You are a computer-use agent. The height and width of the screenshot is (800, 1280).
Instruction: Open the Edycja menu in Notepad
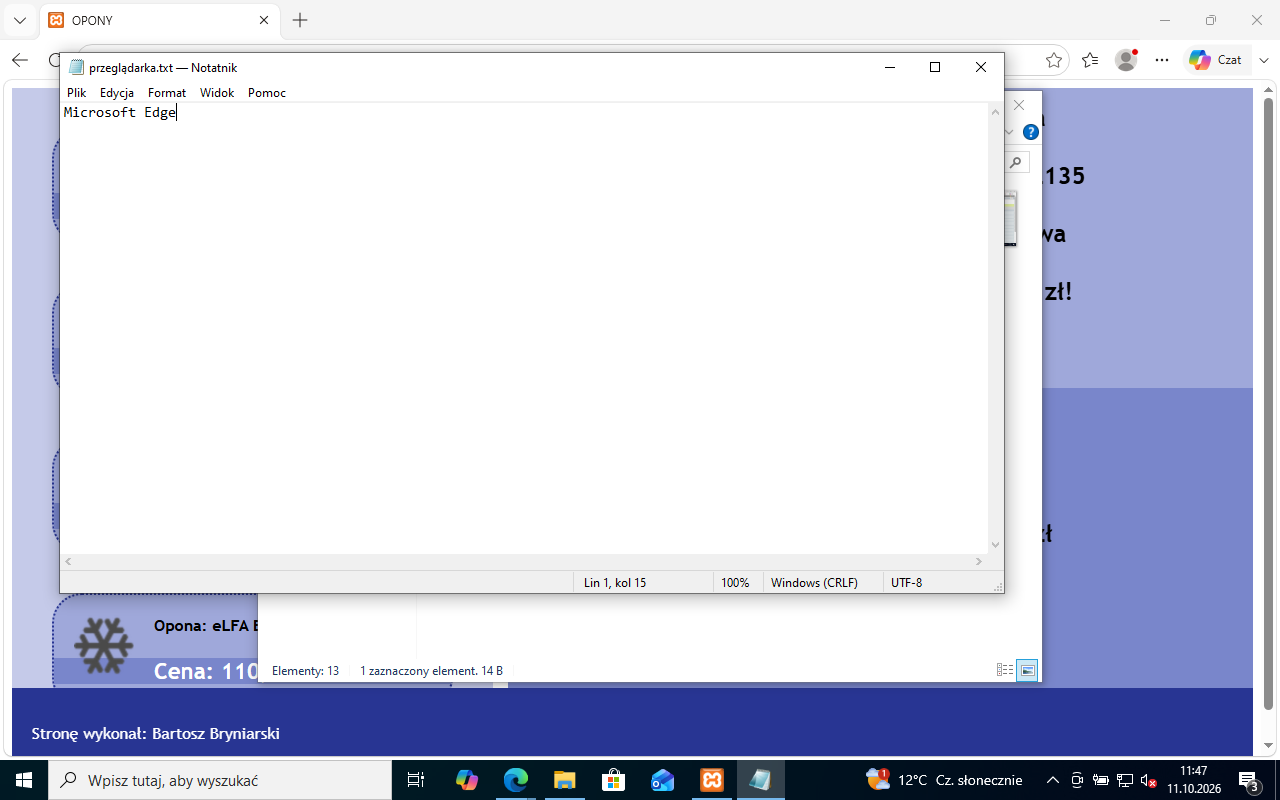(117, 93)
